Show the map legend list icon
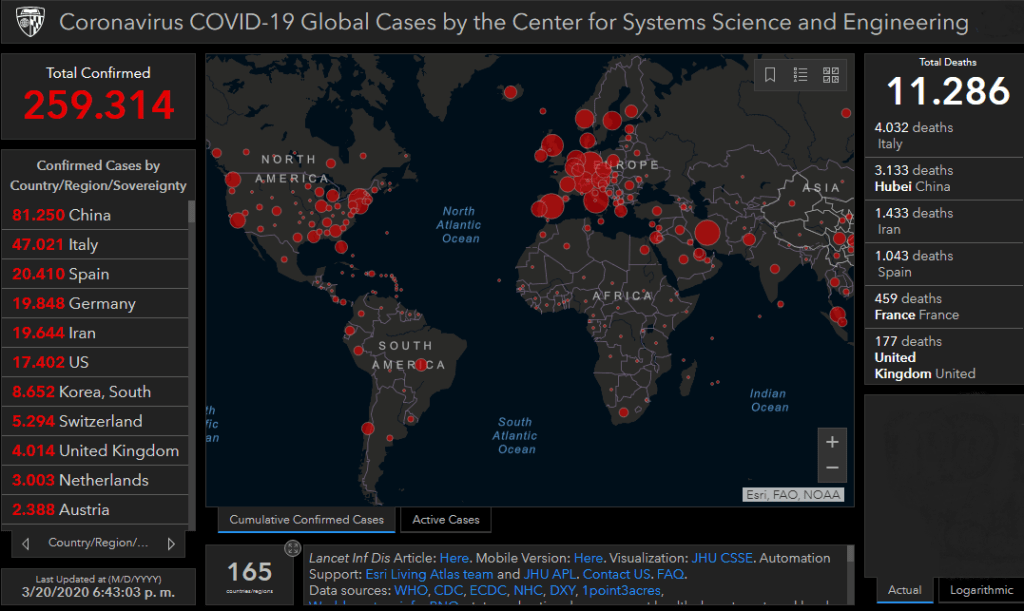The height and width of the screenshot is (611, 1024). pos(800,75)
